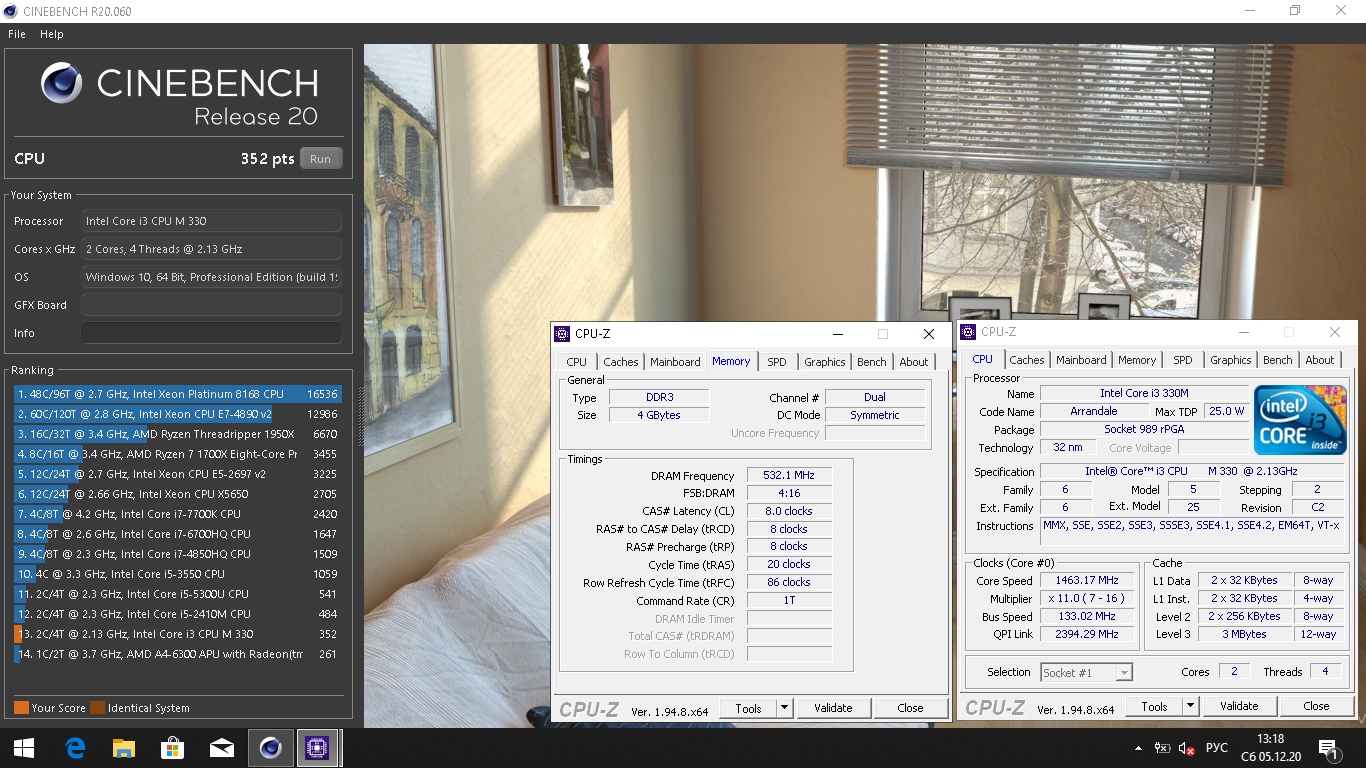Click the muted volume tray icon

[1187, 748]
